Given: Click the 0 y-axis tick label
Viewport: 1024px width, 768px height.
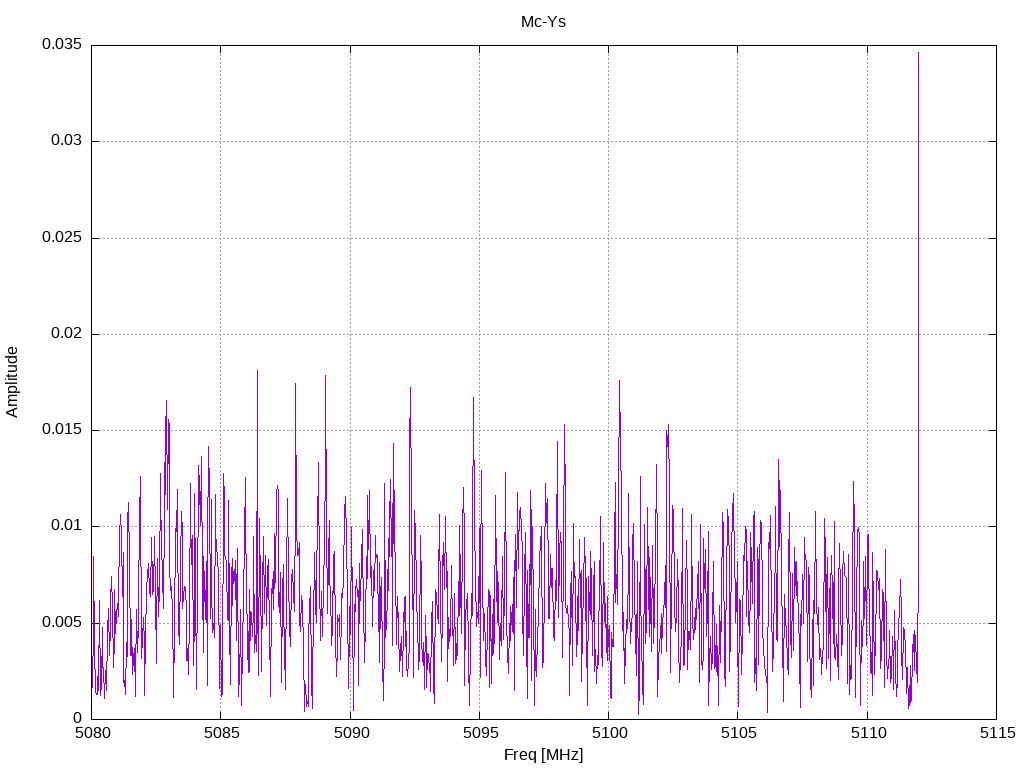Looking at the screenshot, I should pos(77,718).
